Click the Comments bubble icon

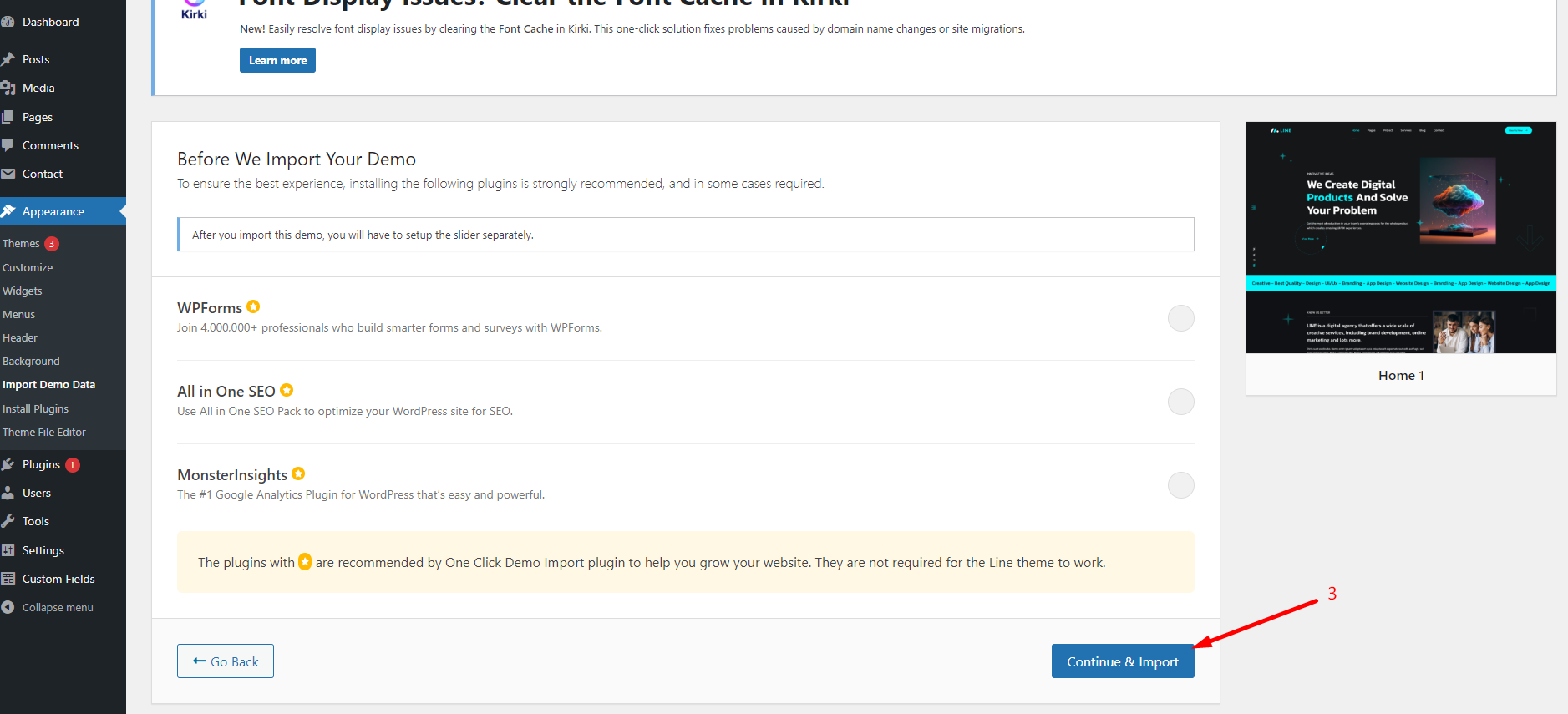[8, 145]
